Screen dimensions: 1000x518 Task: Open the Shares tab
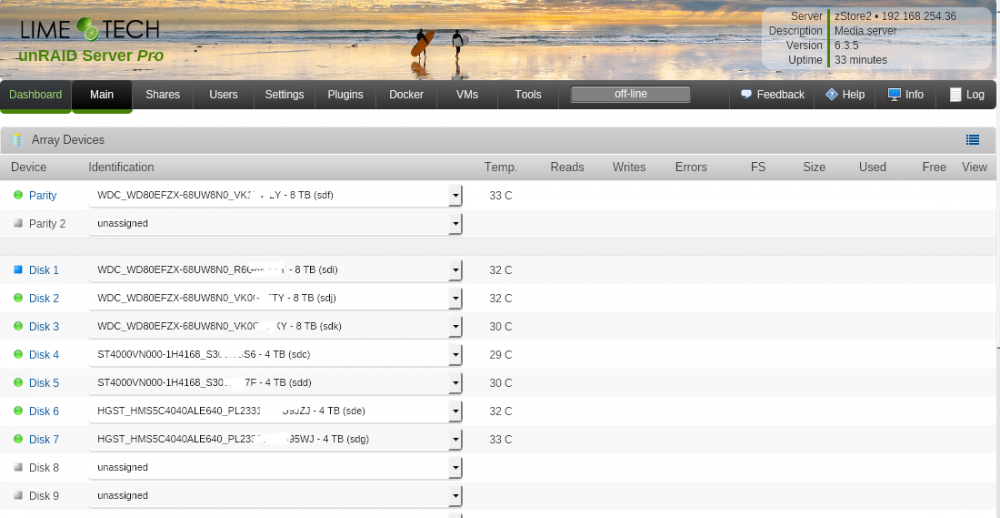click(x=163, y=94)
